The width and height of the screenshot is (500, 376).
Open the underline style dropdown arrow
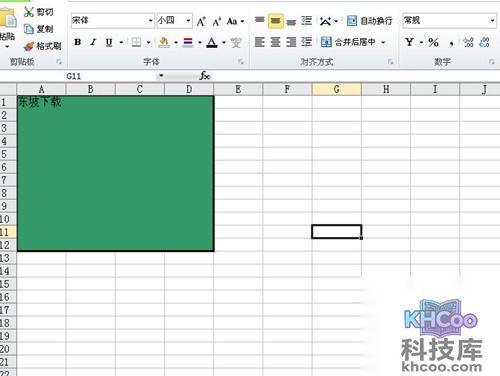click(121, 42)
